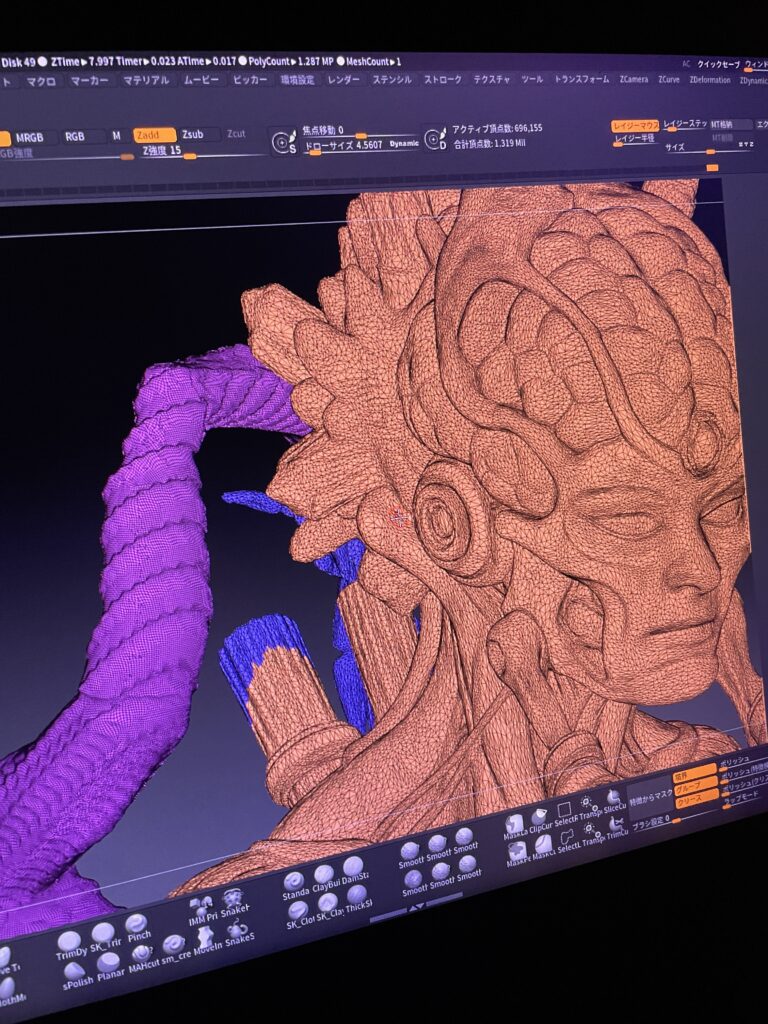Click the S brush size icon

click(x=284, y=143)
